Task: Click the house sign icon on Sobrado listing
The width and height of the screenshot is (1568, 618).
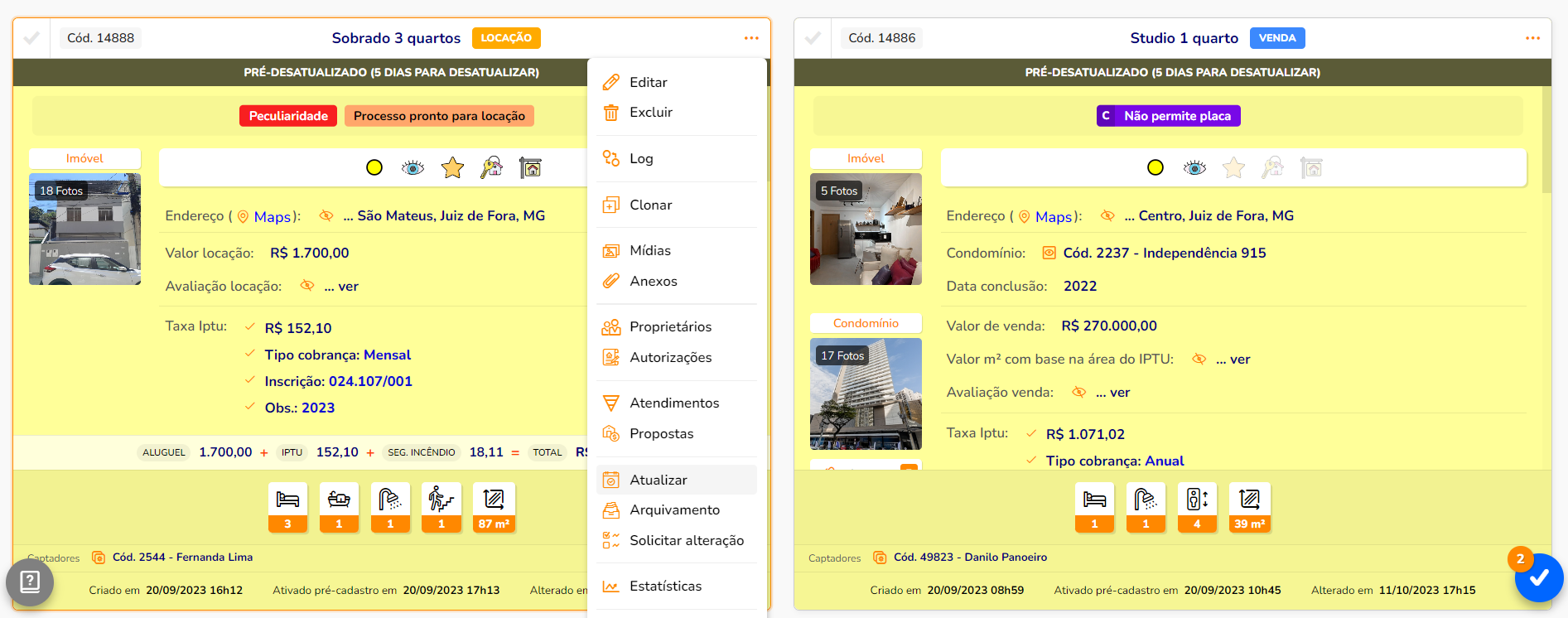Action: pos(530,168)
